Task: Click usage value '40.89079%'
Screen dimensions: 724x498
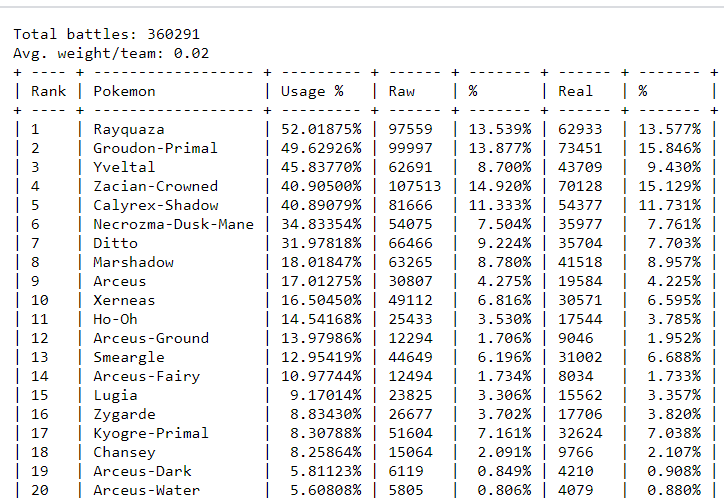Action: click(x=321, y=205)
